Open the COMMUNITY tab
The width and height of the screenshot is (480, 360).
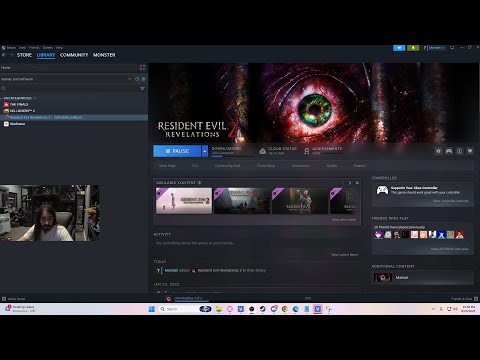pyautogui.click(x=74, y=55)
